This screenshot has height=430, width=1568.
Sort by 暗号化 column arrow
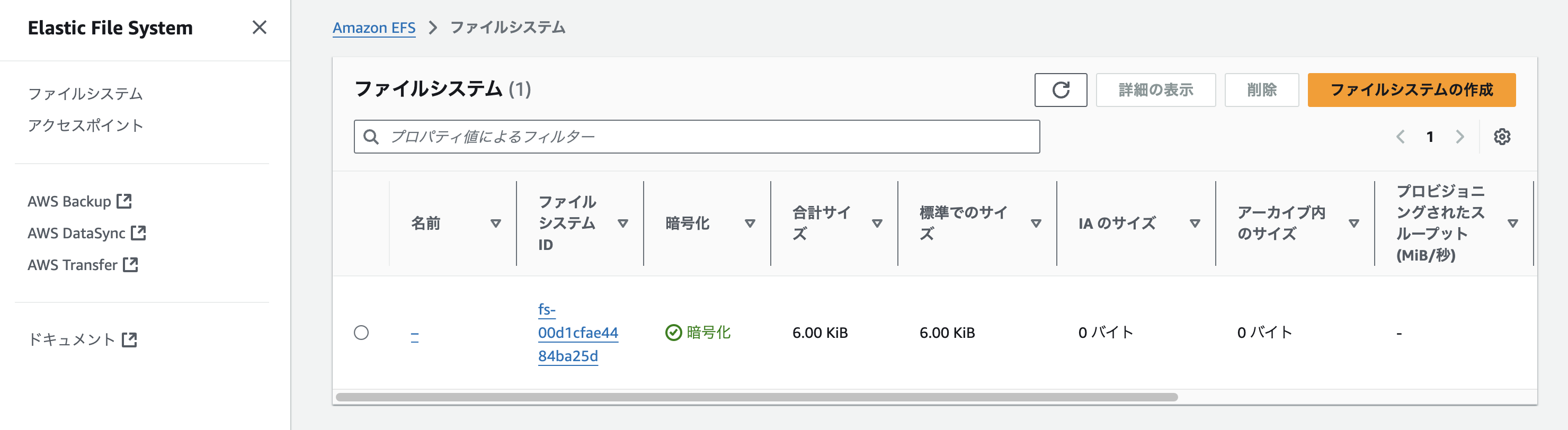[750, 223]
